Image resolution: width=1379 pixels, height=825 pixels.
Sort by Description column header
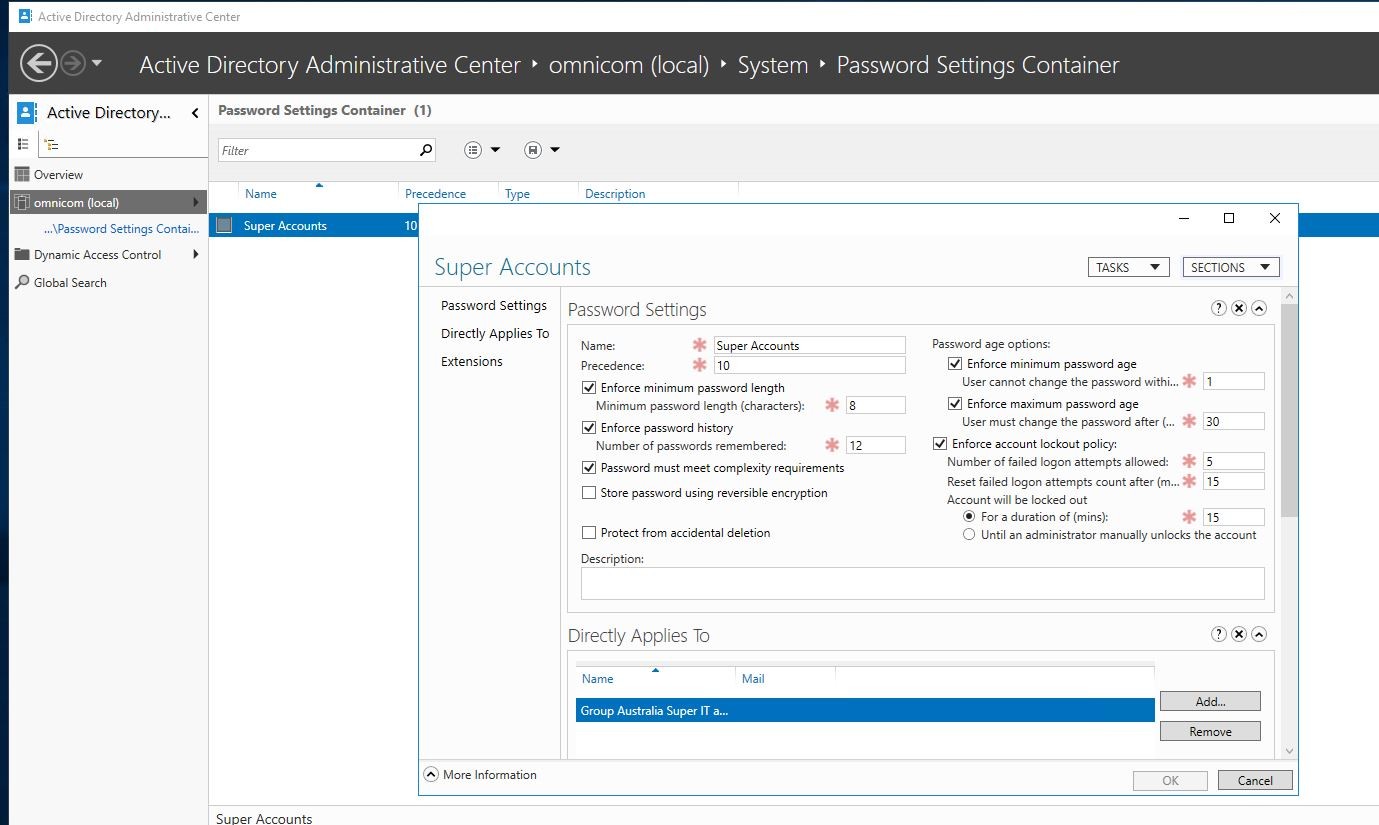[615, 194]
